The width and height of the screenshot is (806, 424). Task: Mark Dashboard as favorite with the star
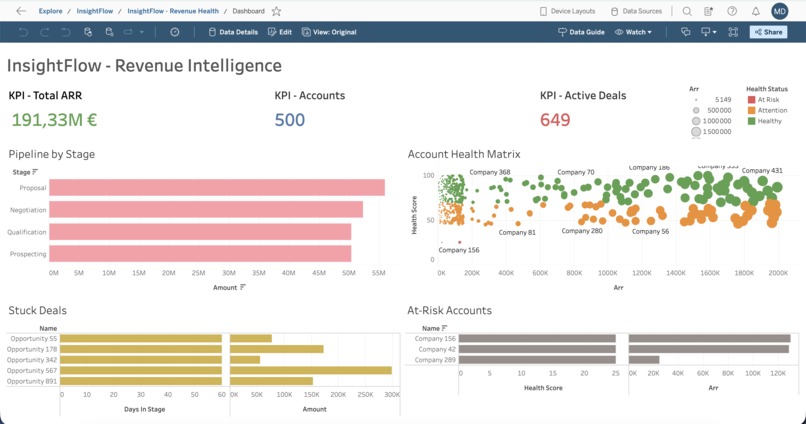[x=277, y=11]
